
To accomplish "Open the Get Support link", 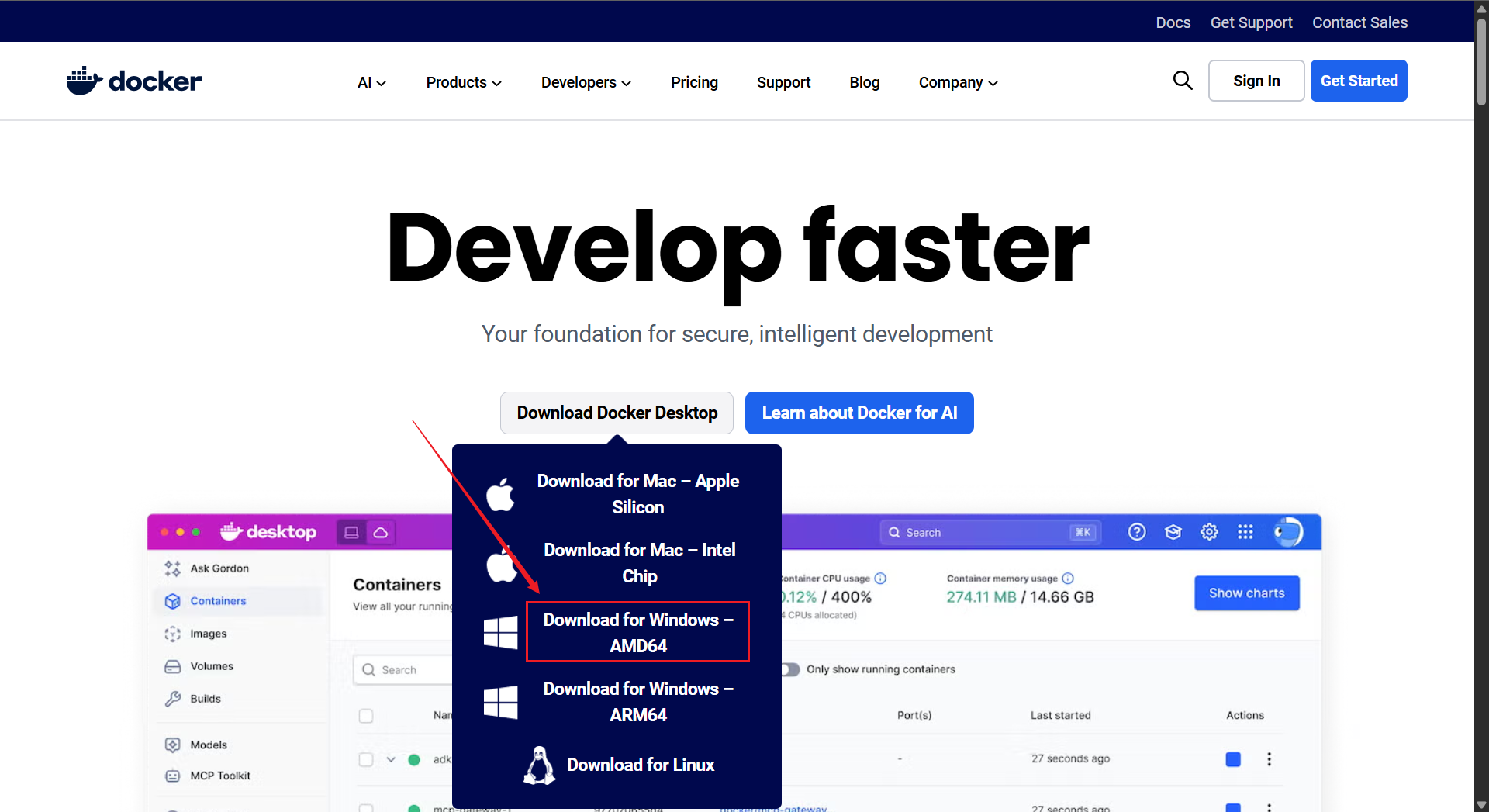I will (x=1251, y=22).
